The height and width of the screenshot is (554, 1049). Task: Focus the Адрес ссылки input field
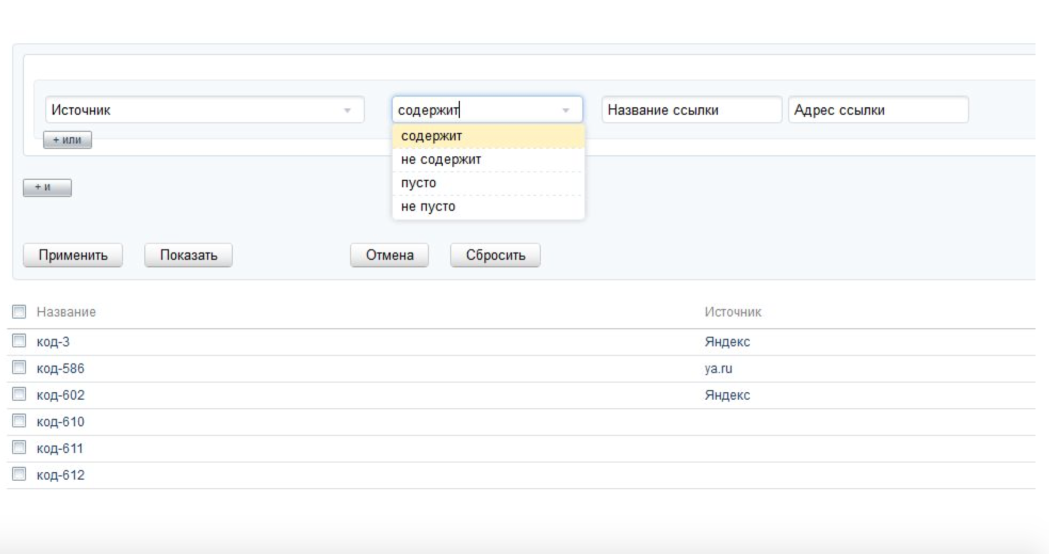(x=878, y=110)
